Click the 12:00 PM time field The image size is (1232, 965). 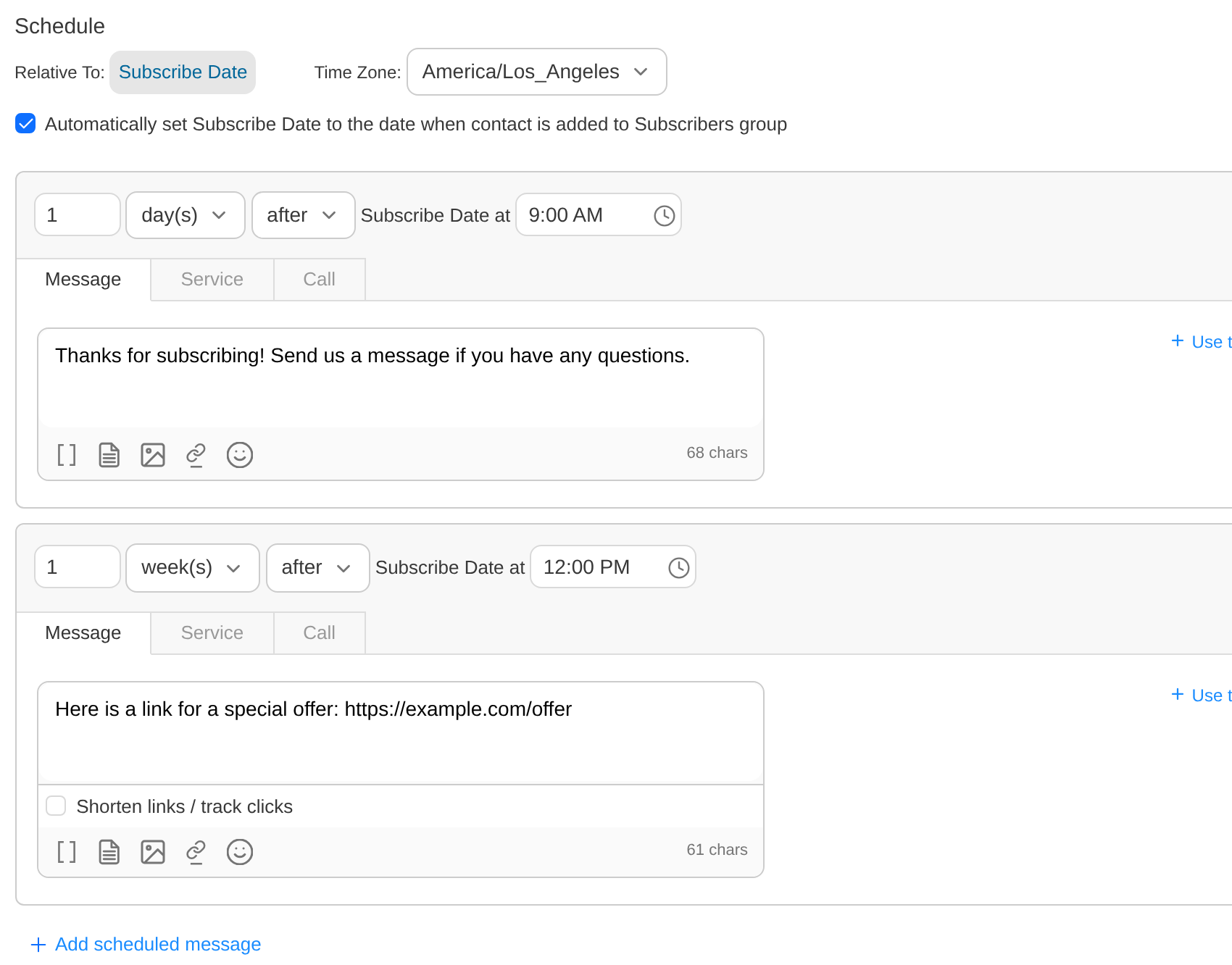point(613,567)
